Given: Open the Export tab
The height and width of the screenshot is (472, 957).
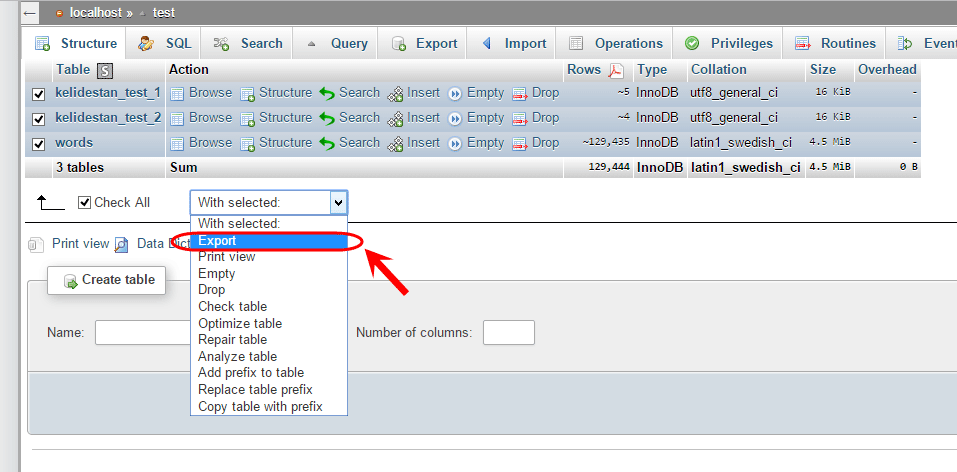Looking at the screenshot, I should point(423,43).
